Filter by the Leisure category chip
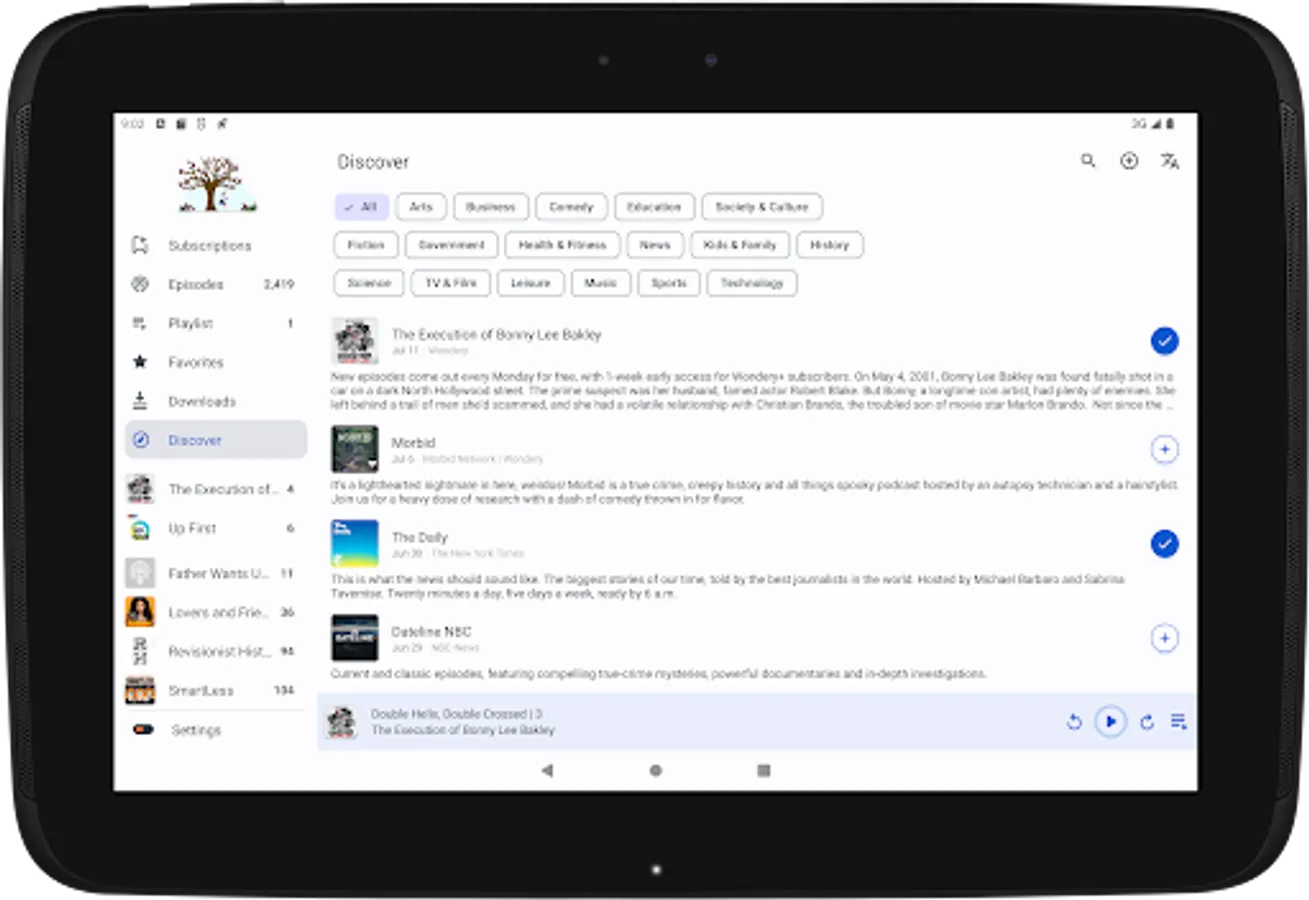The height and width of the screenshot is (900, 1309). (x=530, y=283)
